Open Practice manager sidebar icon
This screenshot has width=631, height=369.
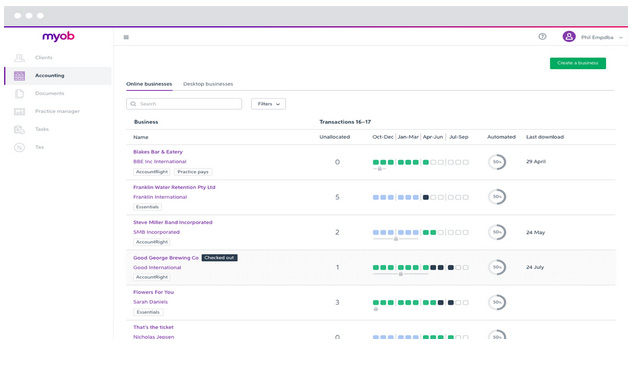(x=19, y=111)
